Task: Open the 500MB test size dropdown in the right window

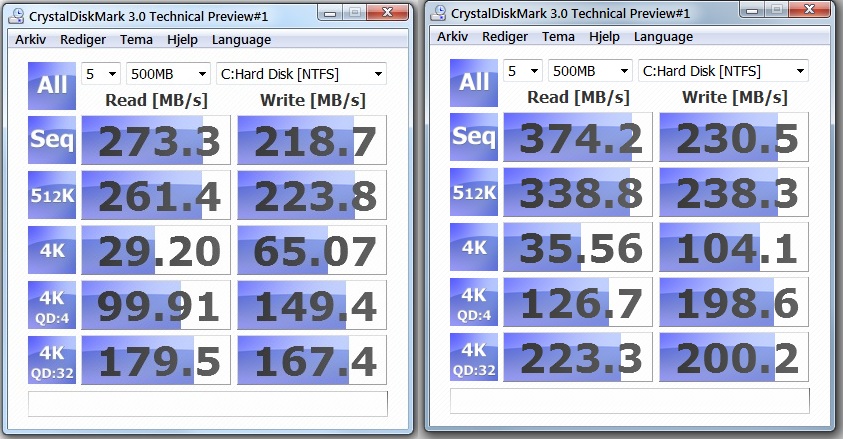Action: coord(590,71)
